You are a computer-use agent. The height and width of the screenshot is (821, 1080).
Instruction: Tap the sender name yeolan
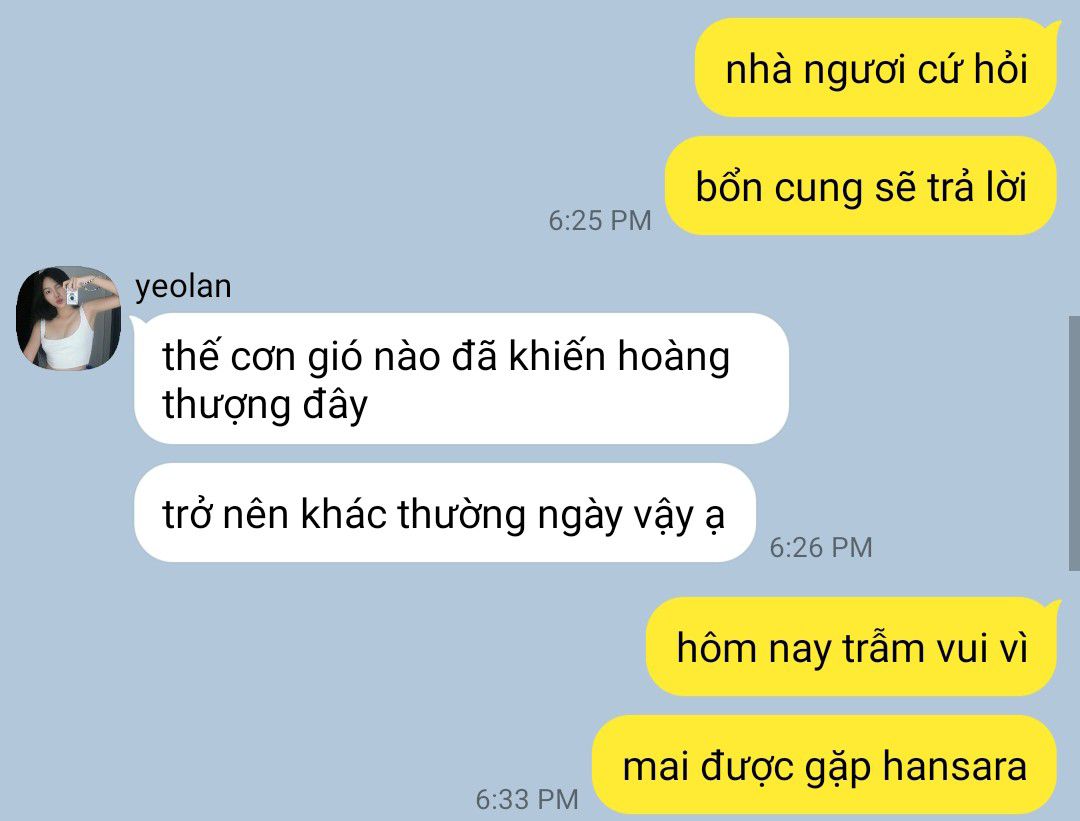coord(183,286)
